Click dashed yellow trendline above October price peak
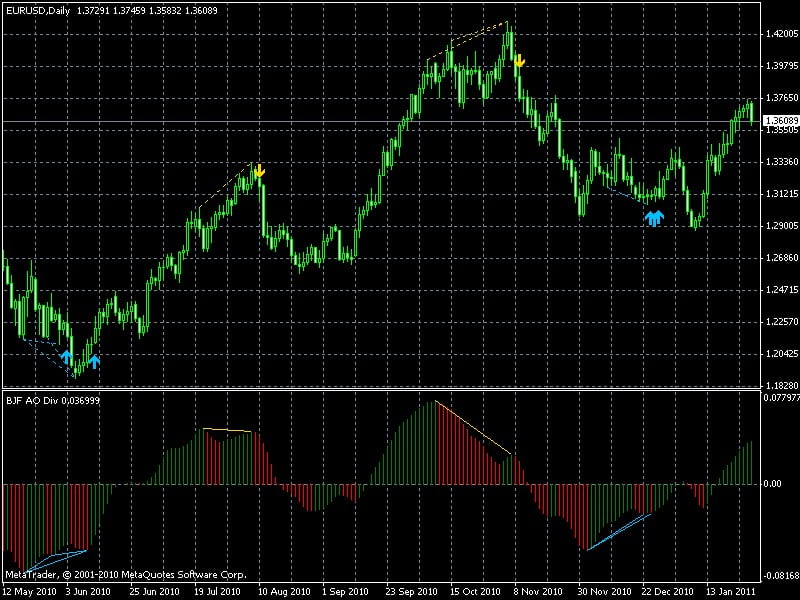The height and width of the screenshot is (600, 800). click(468, 42)
